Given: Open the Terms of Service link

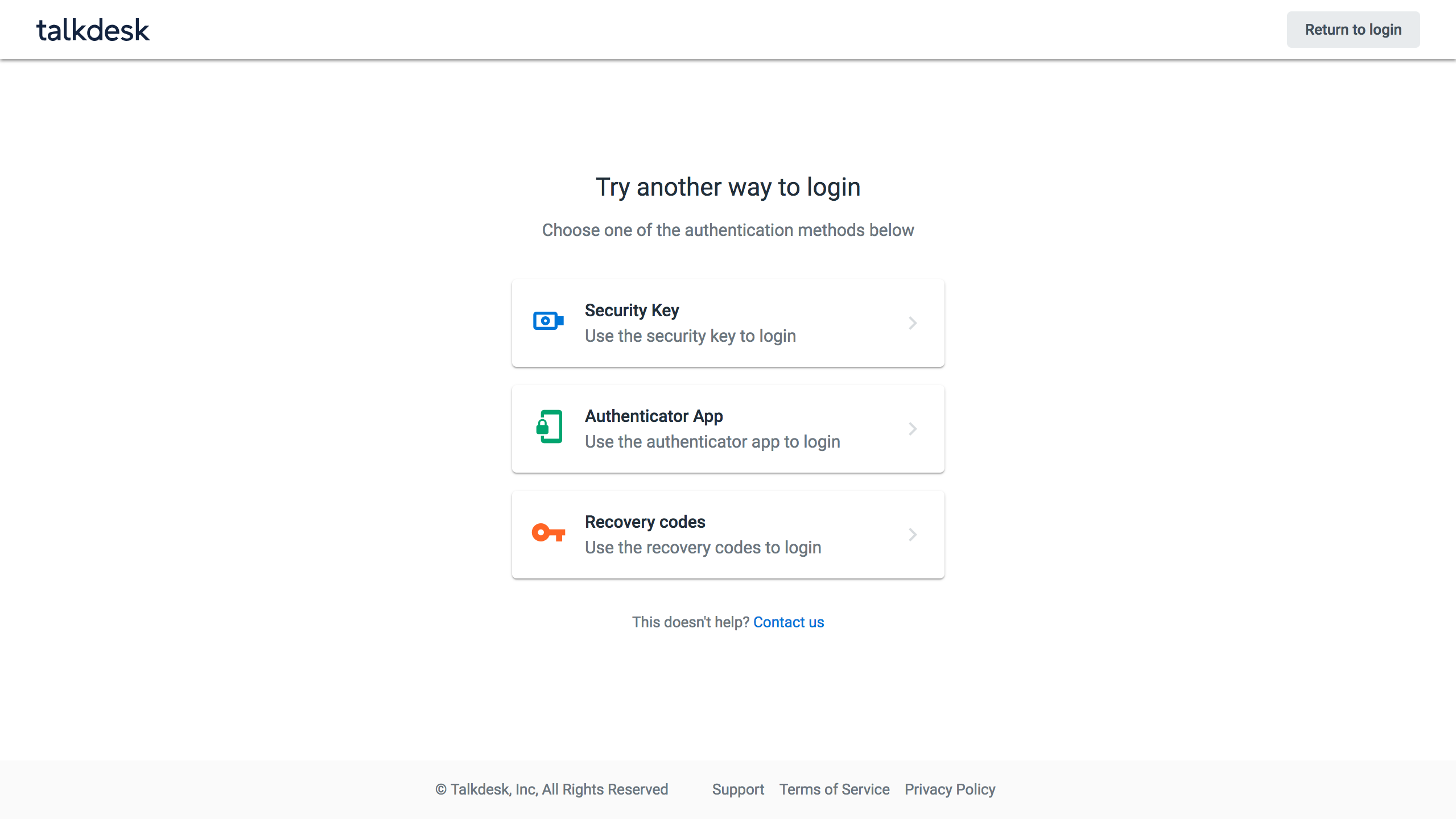Looking at the screenshot, I should [834, 789].
